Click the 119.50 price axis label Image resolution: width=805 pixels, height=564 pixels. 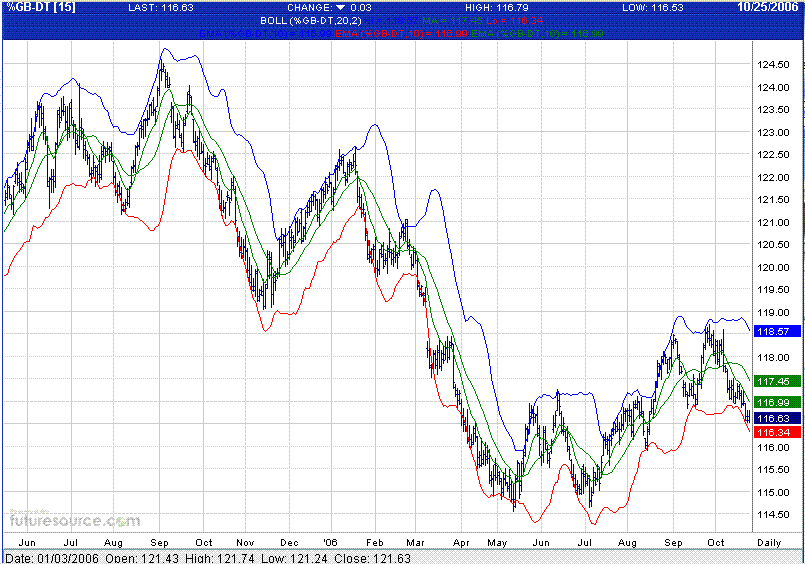[x=774, y=289]
